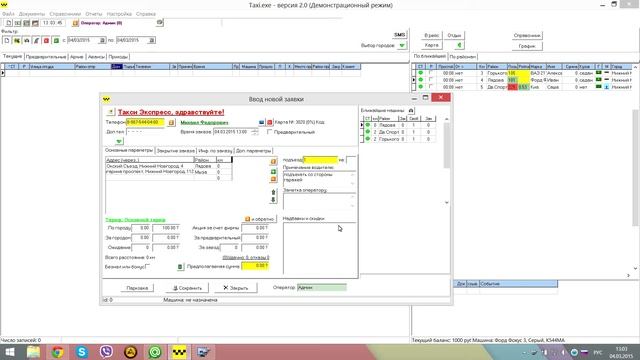Move address up with the up arrow icon
This screenshot has height=360, width=640.
[x=273, y=192]
